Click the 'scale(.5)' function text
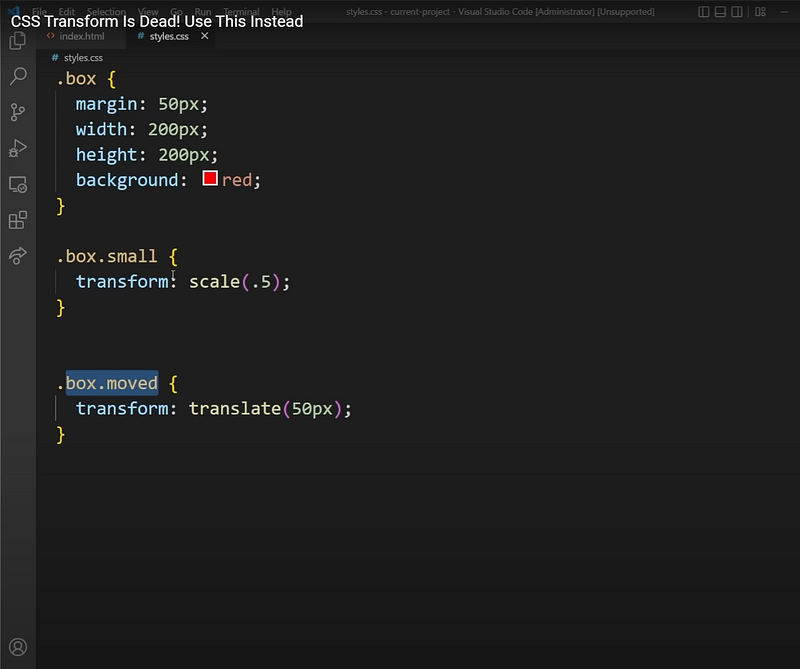The image size is (800, 669). (x=235, y=282)
